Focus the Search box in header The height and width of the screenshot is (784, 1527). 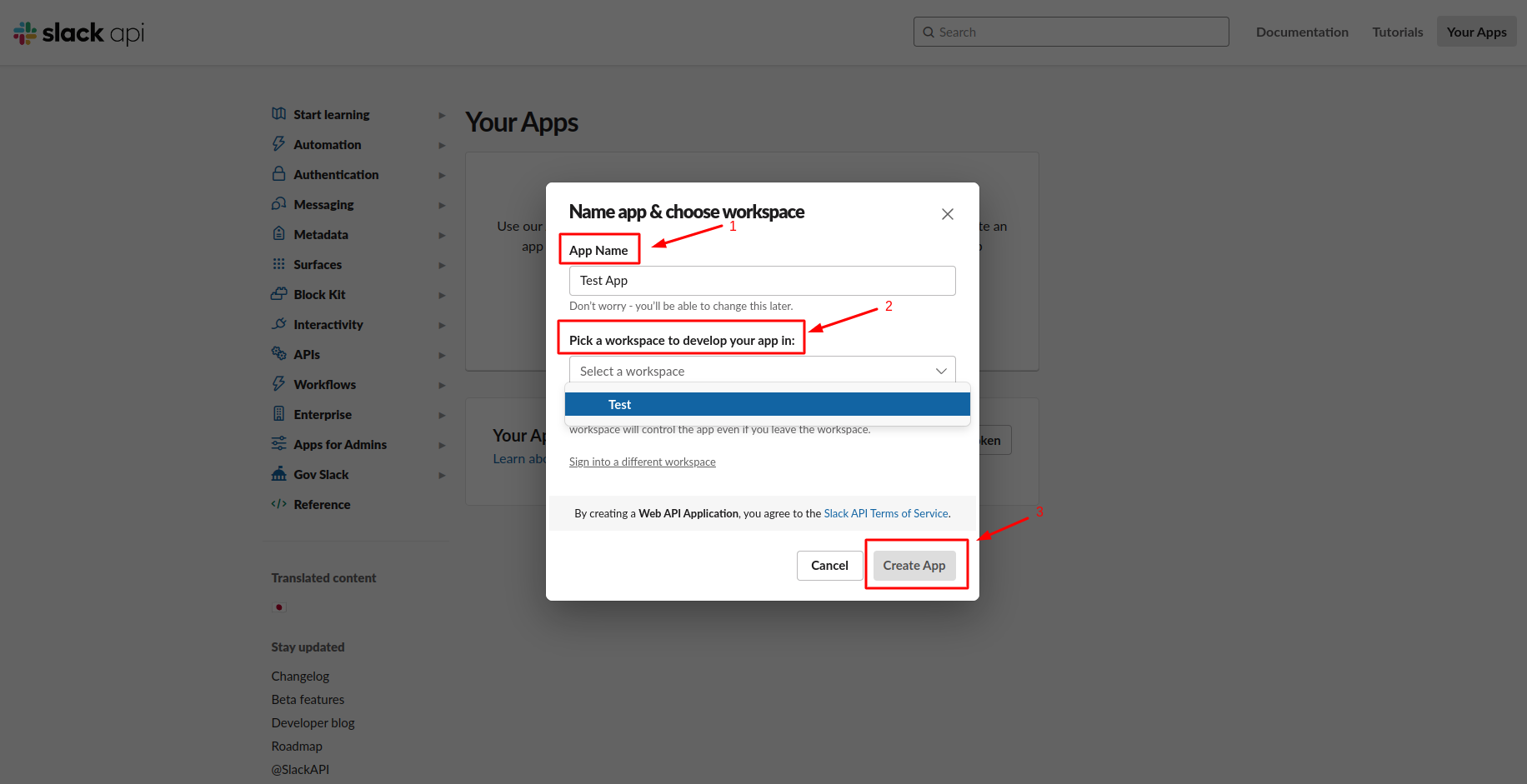tap(1071, 32)
